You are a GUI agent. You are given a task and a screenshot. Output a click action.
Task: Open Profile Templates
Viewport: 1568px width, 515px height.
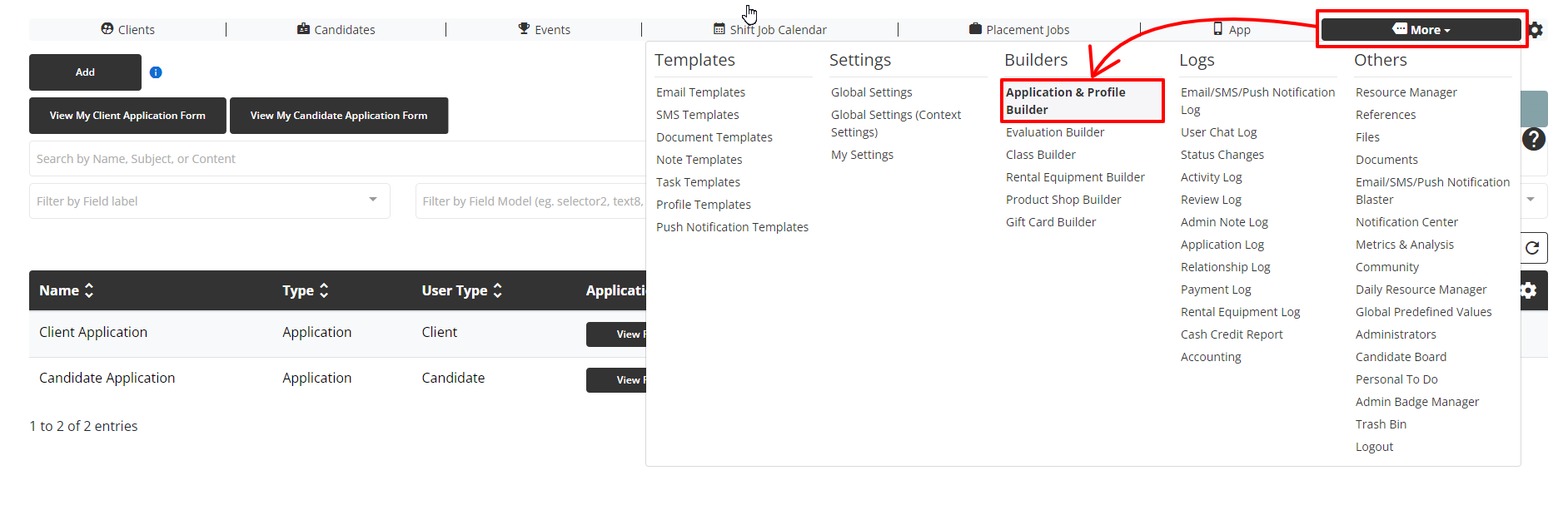(703, 205)
